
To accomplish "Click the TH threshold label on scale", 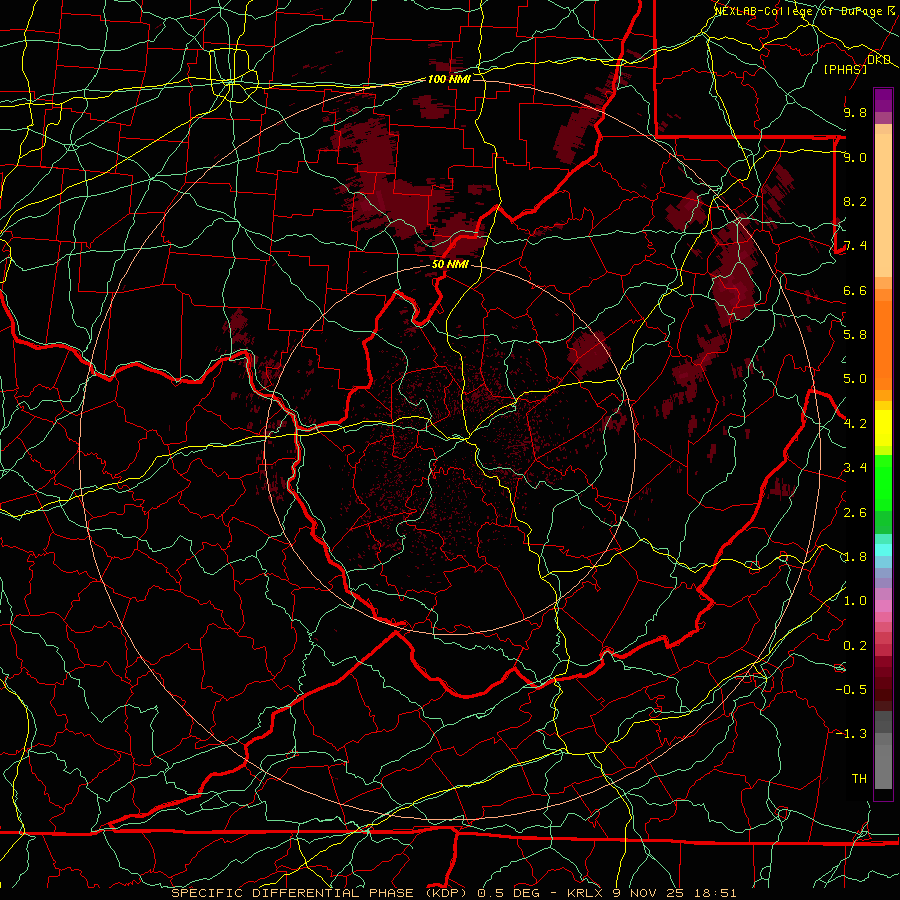I will pyautogui.click(x=859, y=778).
